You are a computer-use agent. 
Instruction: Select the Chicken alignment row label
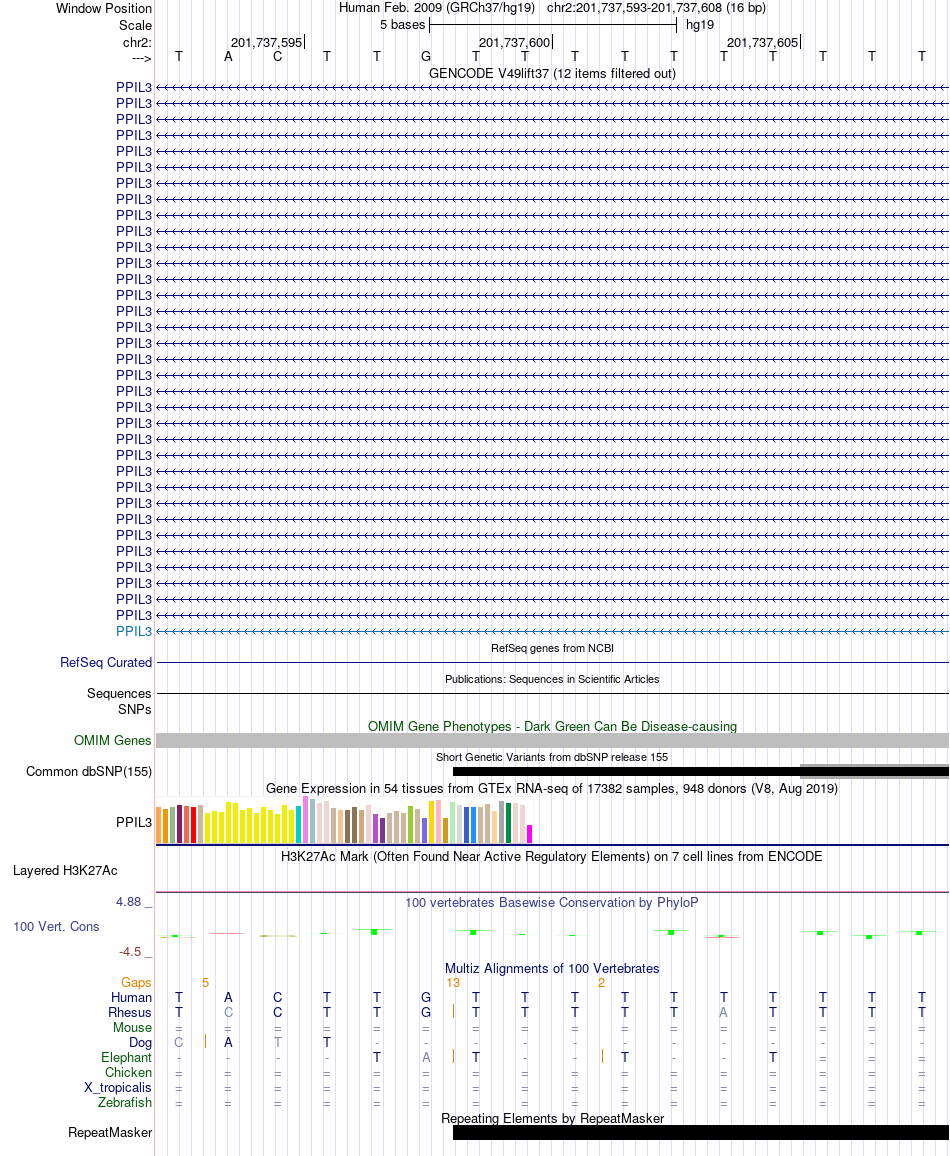(128, 1073)
